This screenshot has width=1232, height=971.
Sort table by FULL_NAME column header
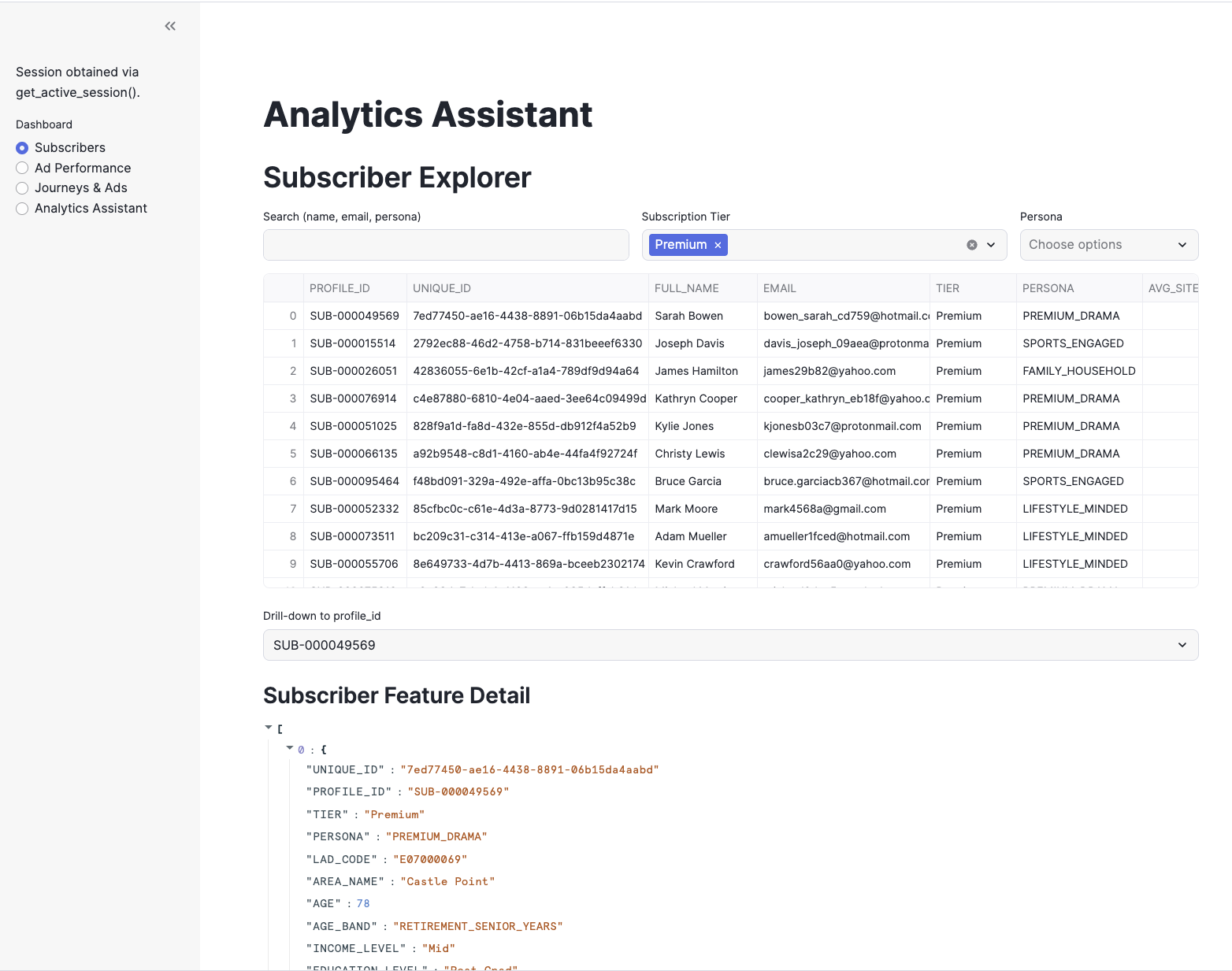[686, 288]
